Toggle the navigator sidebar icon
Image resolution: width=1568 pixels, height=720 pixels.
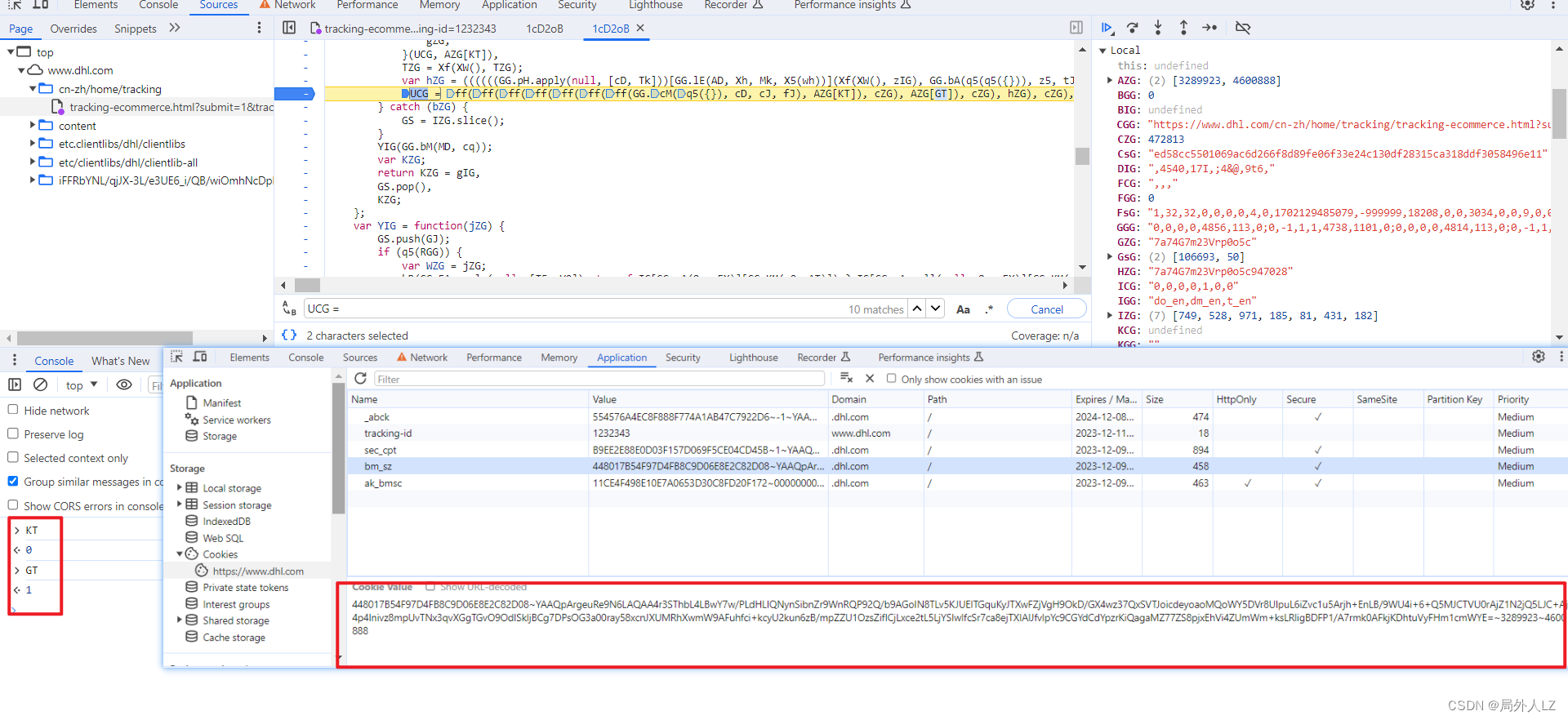coord(289,28)
